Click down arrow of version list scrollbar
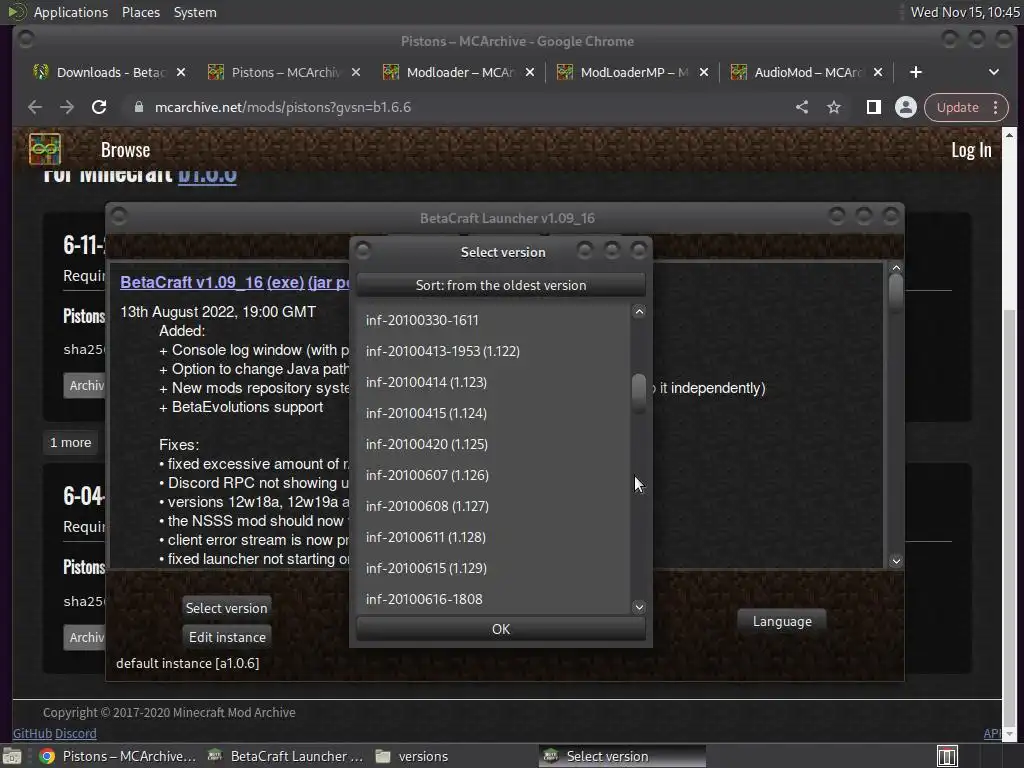The image size is (1024, 768). (639, 607)
